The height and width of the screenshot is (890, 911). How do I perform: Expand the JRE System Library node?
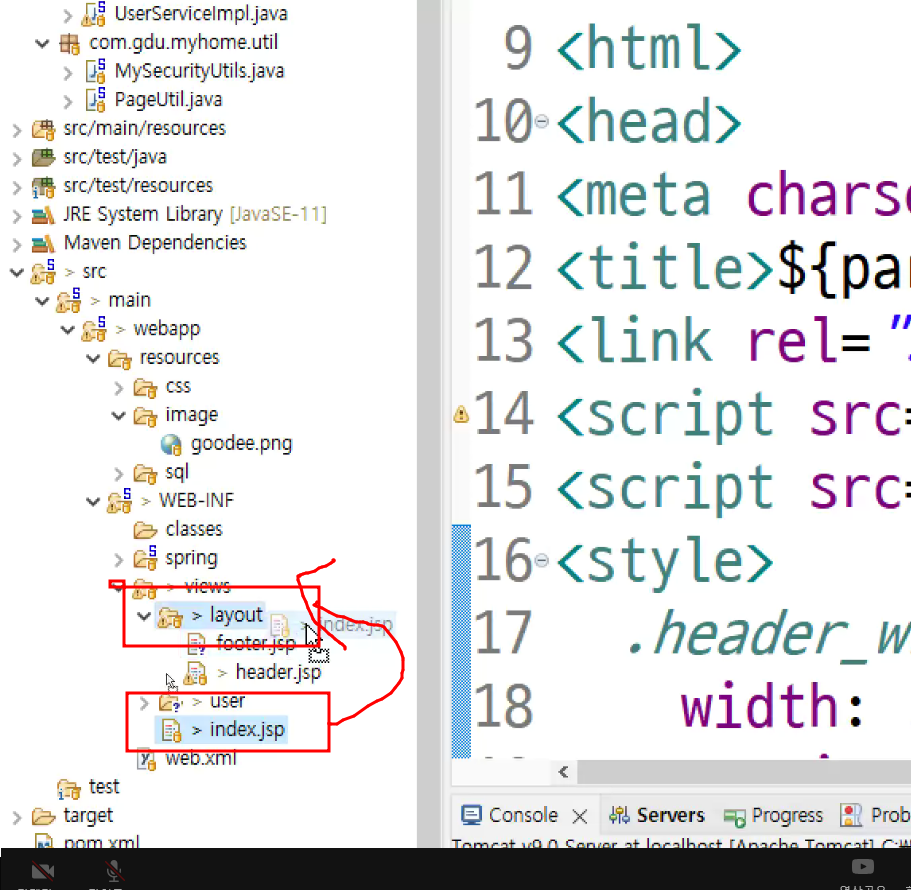point(17,216)
